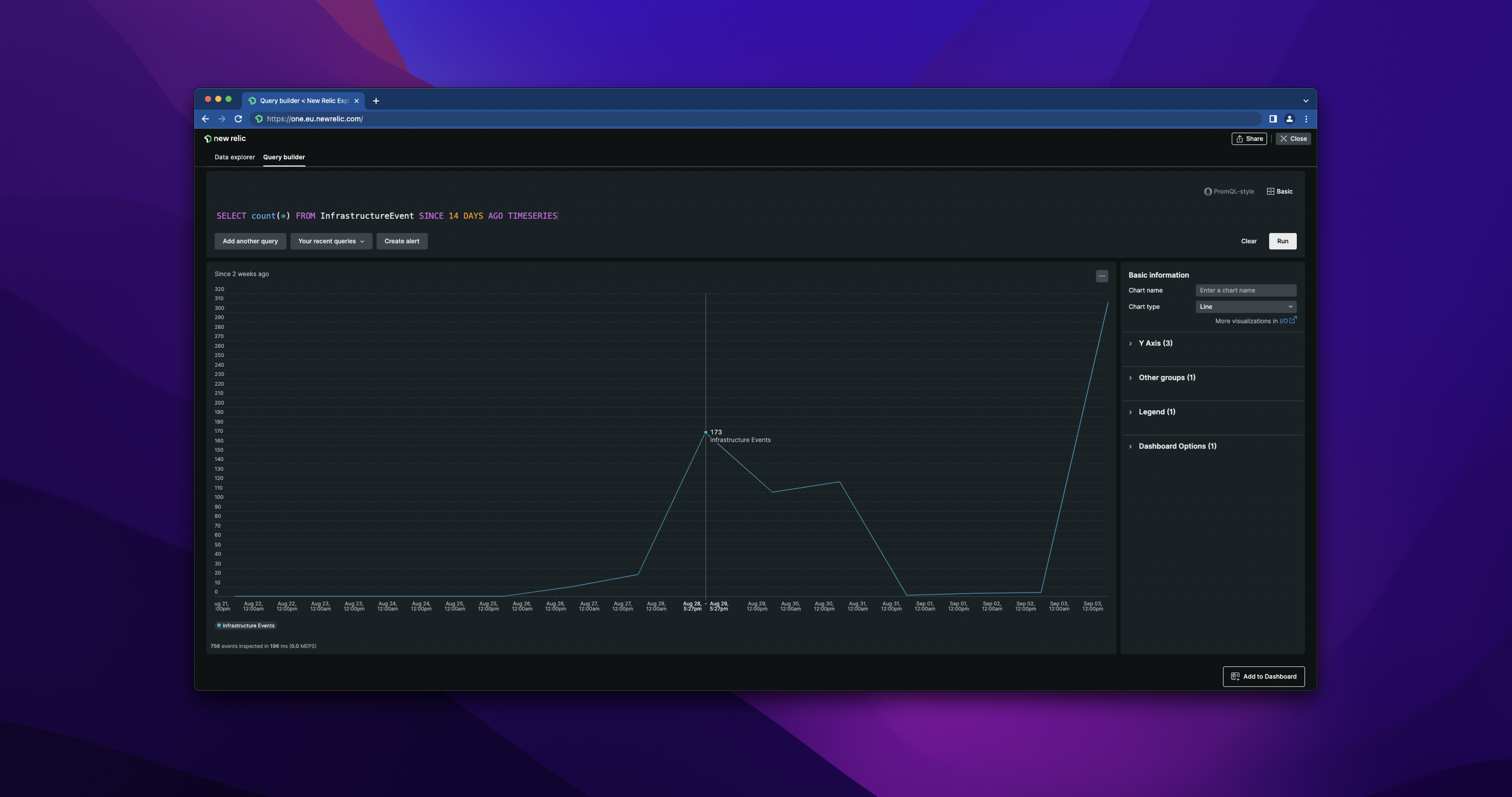Click the browser reload icon
1512x797 pixels.
238,119
